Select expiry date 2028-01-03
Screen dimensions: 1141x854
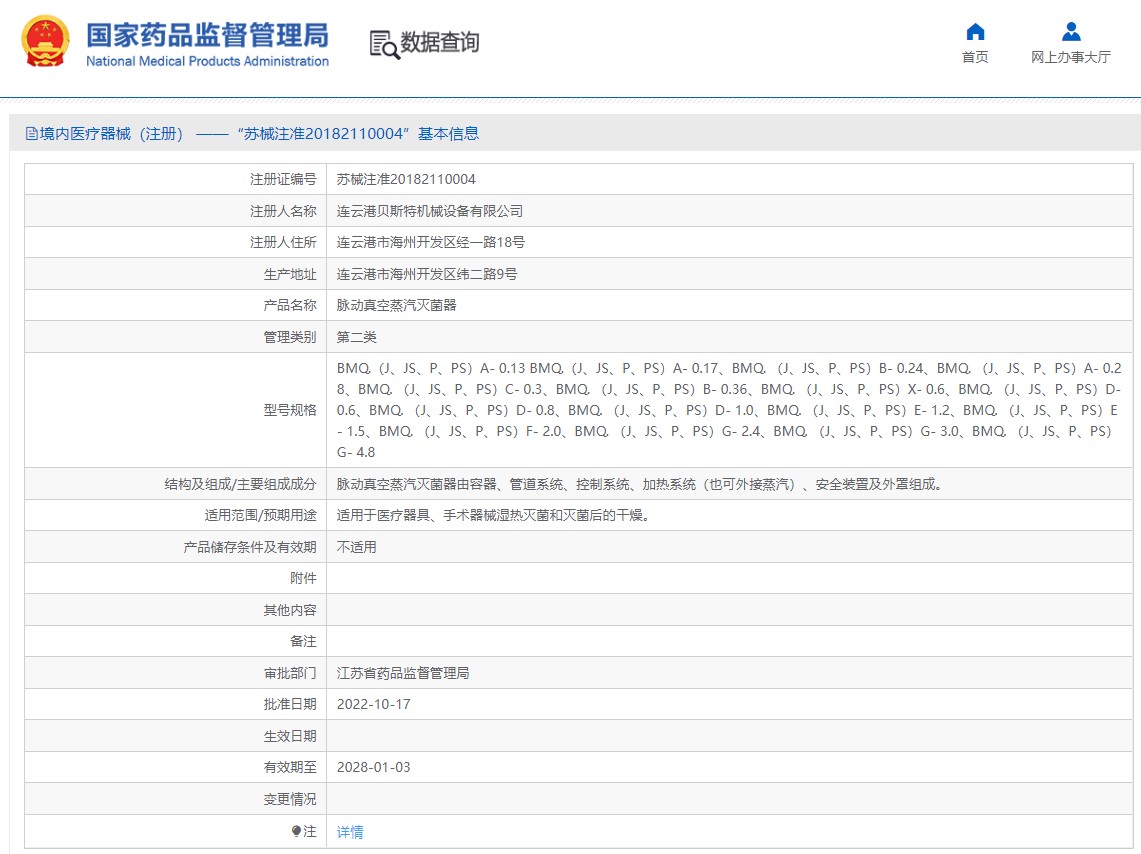(373, 767)
